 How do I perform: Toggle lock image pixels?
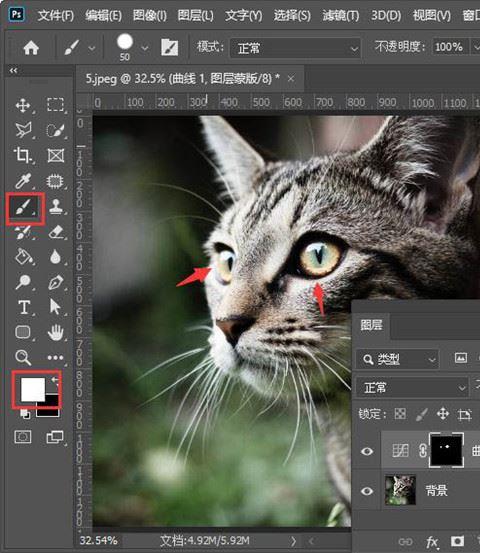pyautogui.click(x=421, y=414)
